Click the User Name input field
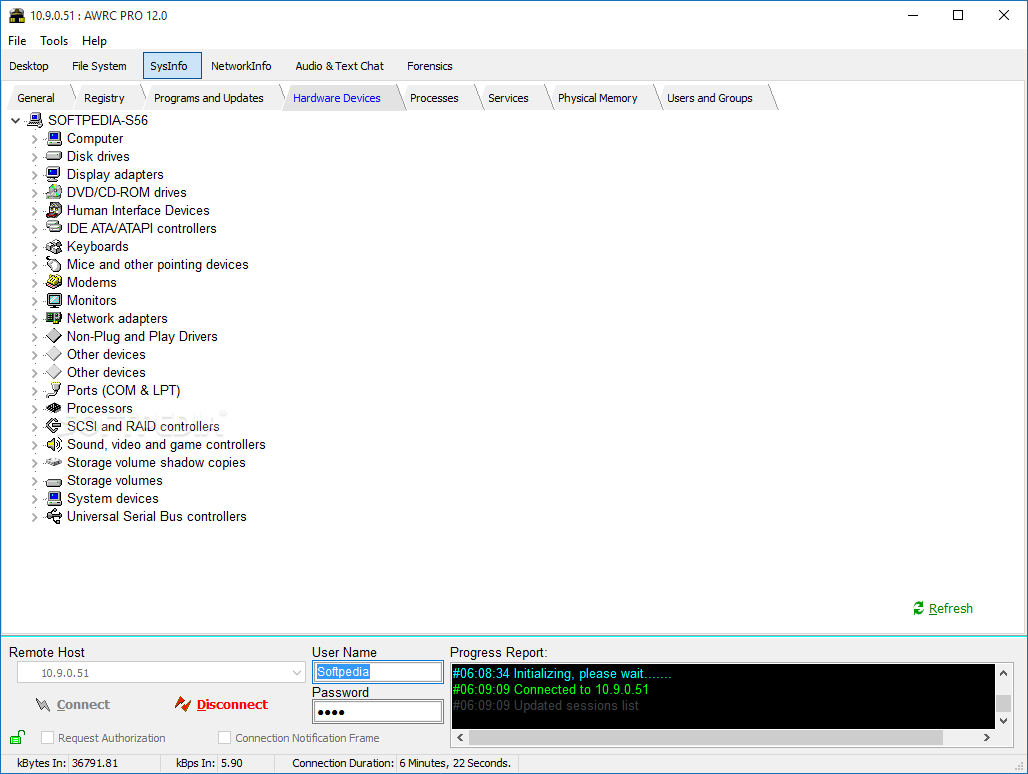This screenshot has height=774, width=1028. point(378,672)
